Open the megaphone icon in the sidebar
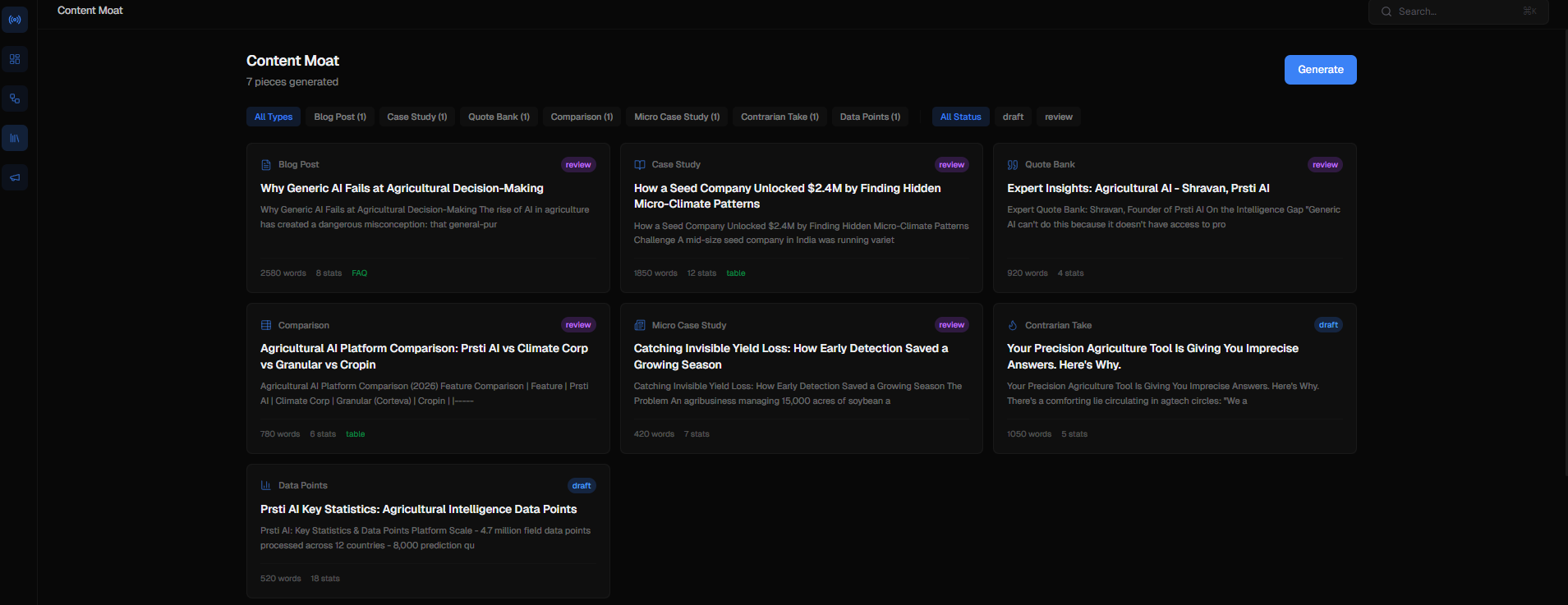 (x=15, y=177)
